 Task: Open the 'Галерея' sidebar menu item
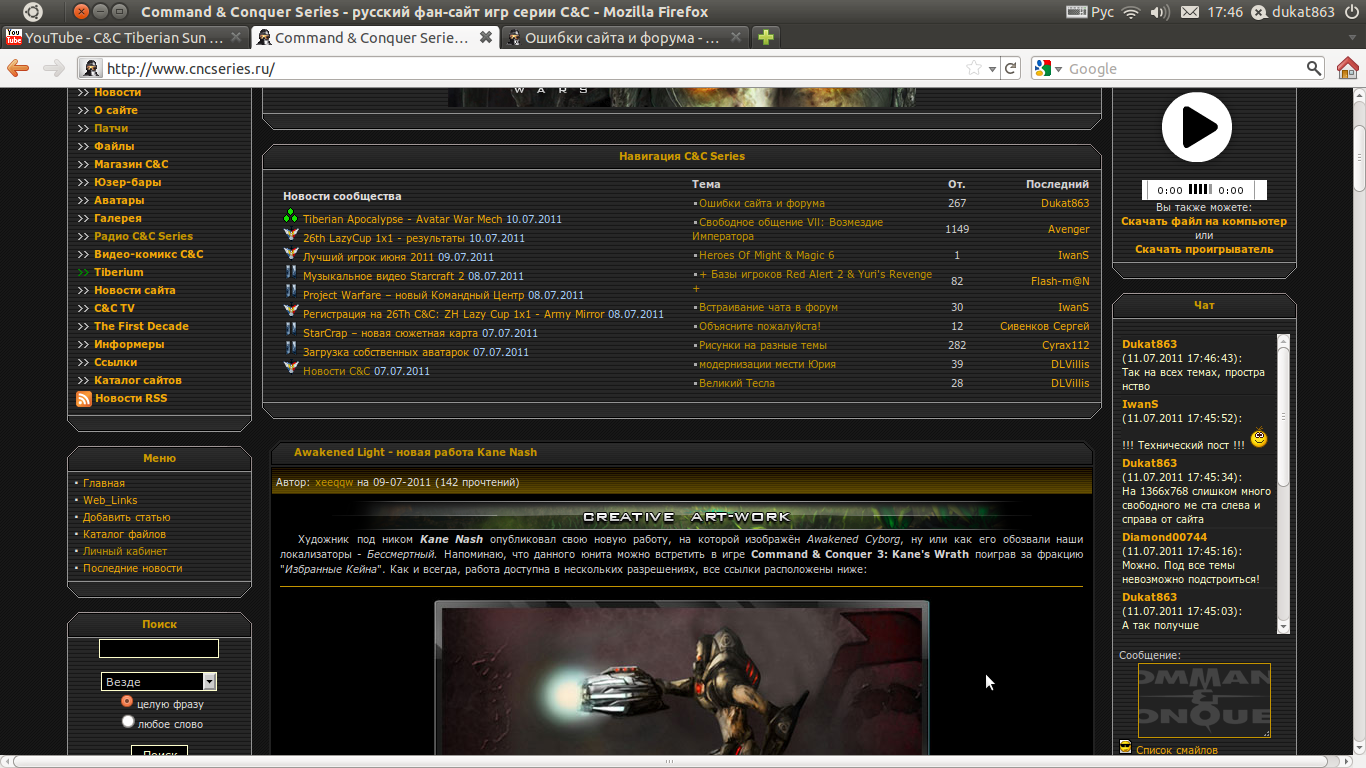[118, 219]
